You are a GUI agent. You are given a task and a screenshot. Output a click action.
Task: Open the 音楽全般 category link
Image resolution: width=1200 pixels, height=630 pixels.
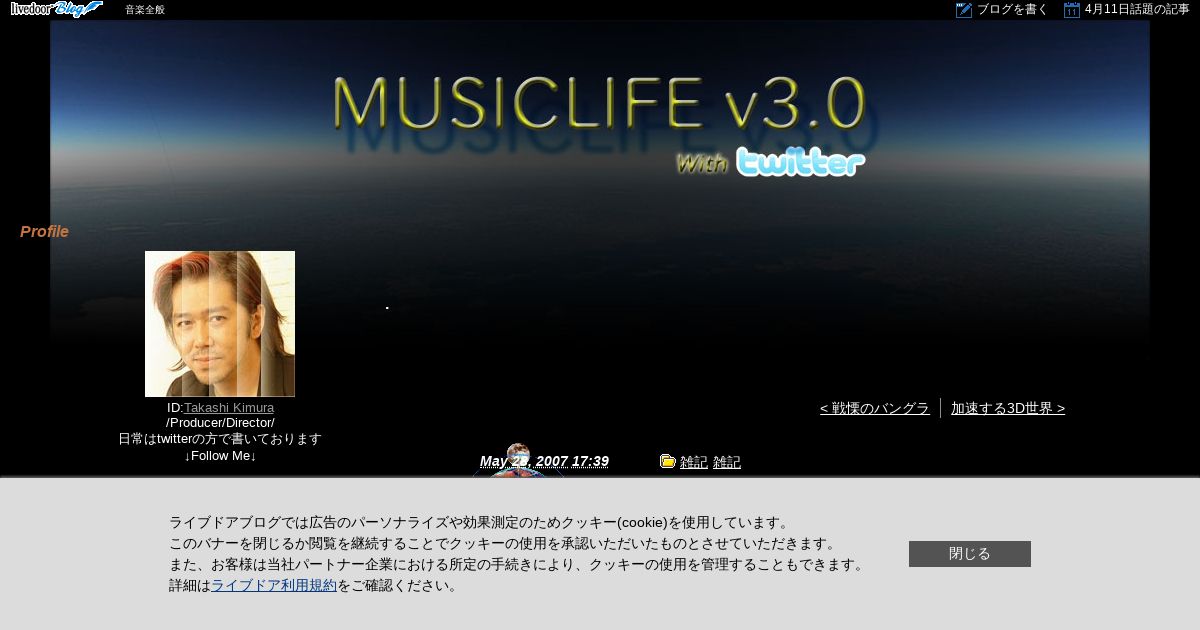(x=145, y=10)
